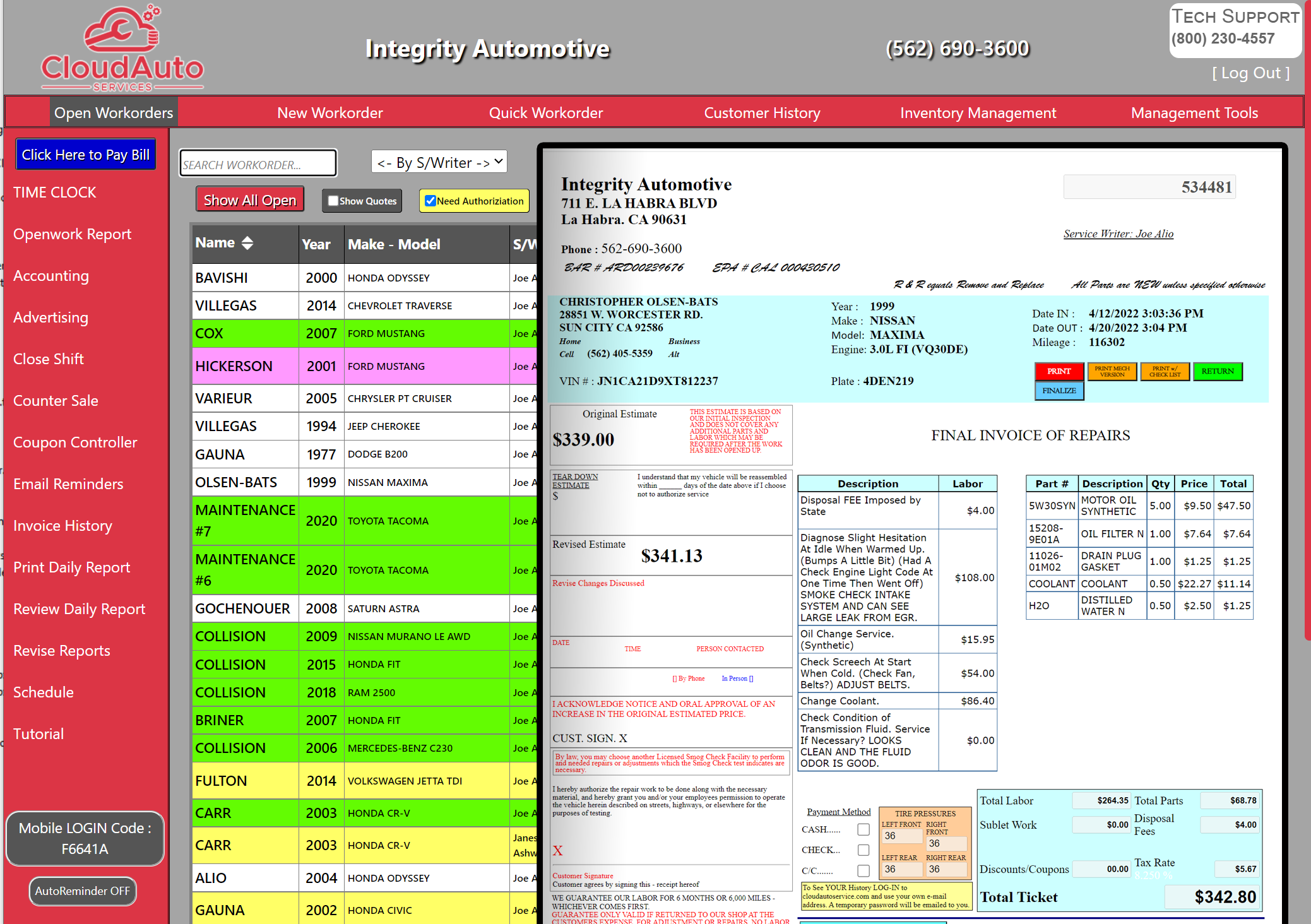The height and width of the screenshot is (924, 1311).
Task: Click the Show All Open button
Action: (x=250, y=200)
